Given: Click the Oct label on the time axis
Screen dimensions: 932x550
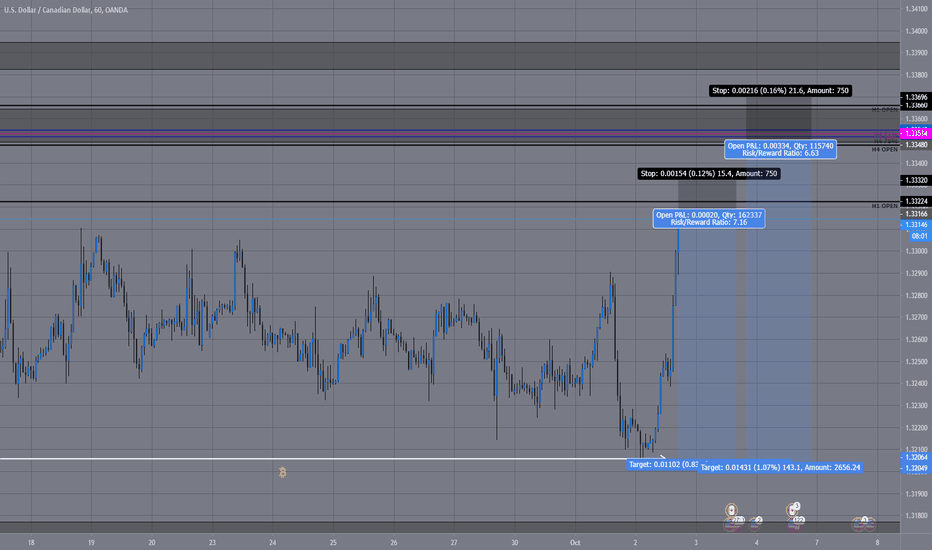Looking at the screenshot, I should [575, 543].
